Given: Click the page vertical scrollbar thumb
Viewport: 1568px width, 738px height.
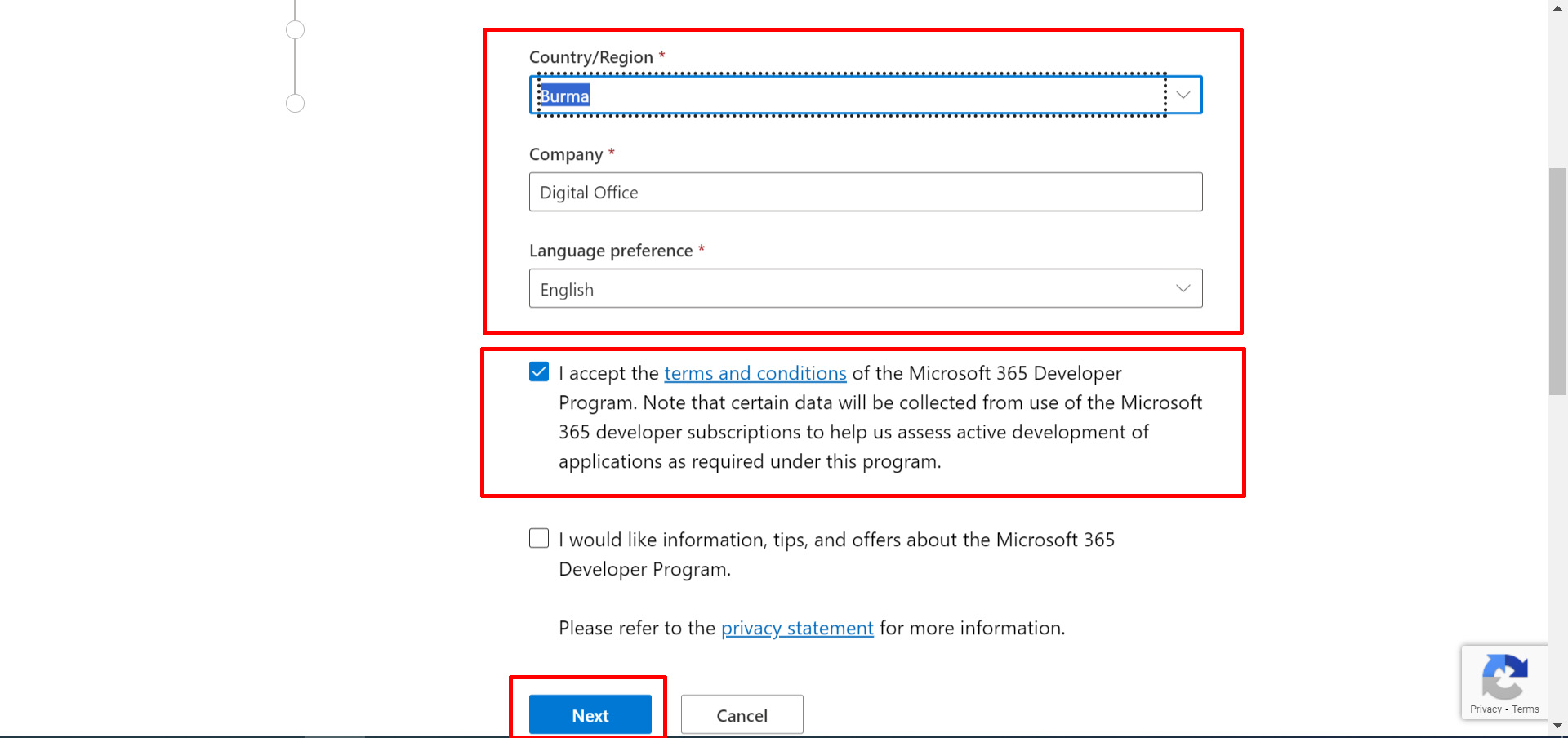Looking at the screenshot, I should [1557, 282].
